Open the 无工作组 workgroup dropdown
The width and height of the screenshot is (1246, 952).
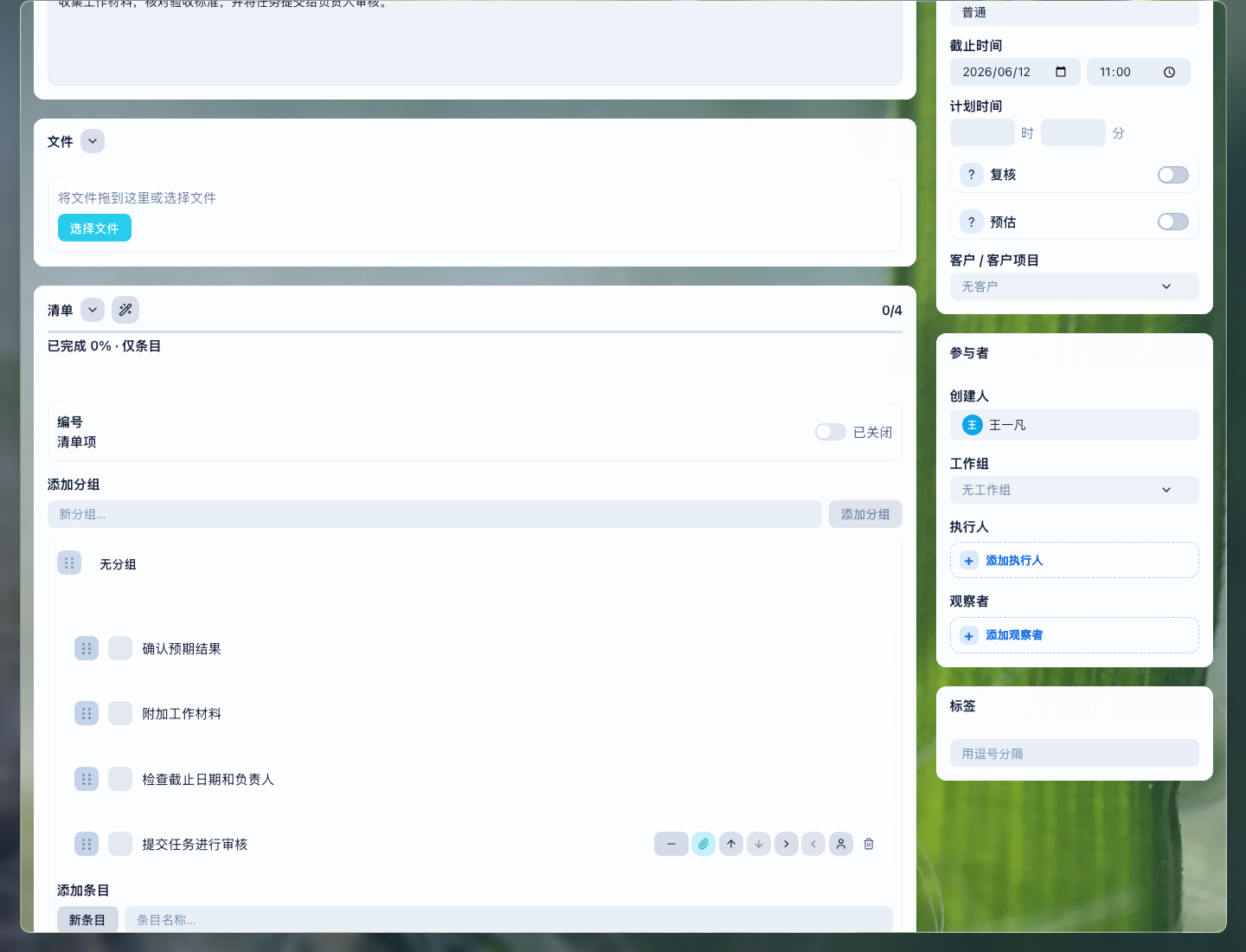(1075, 490)
